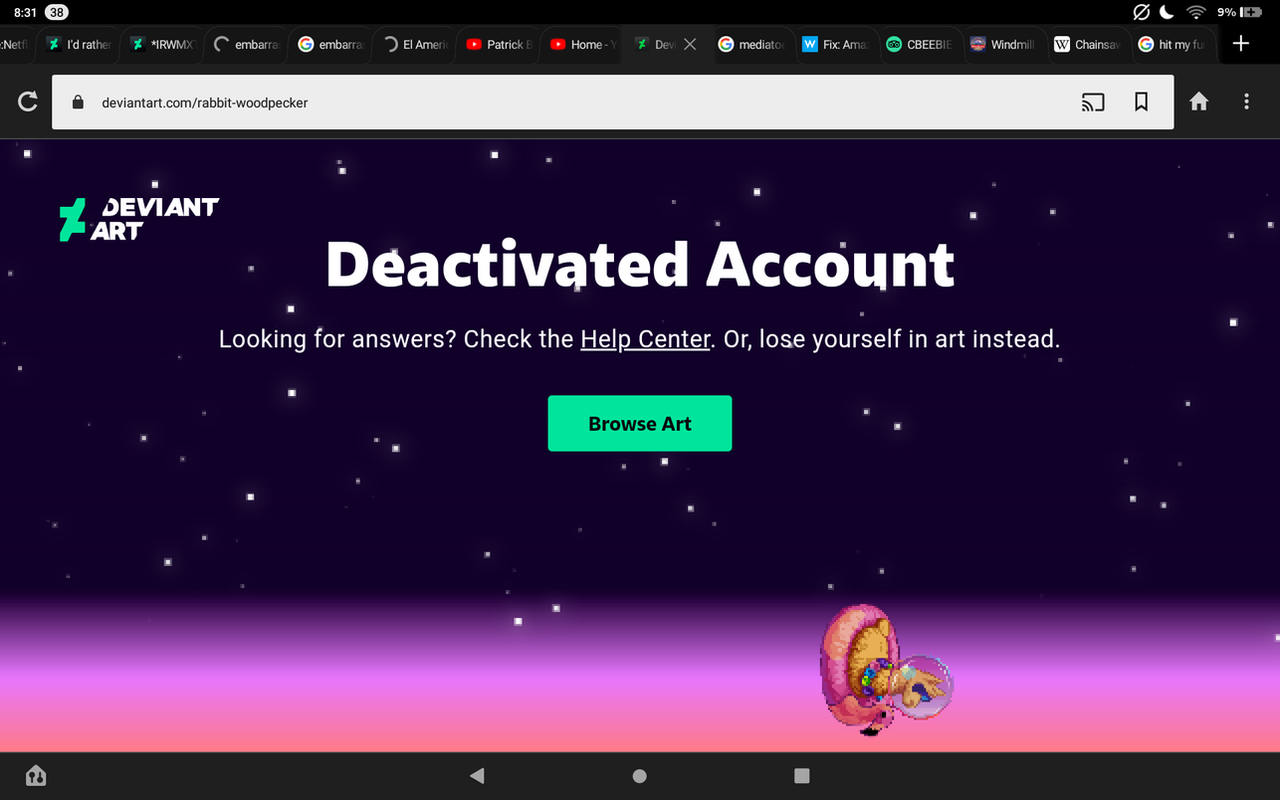Click the padlock site security icon
The width and height of the screenshot is (1280, 800).
coord(77,102)
